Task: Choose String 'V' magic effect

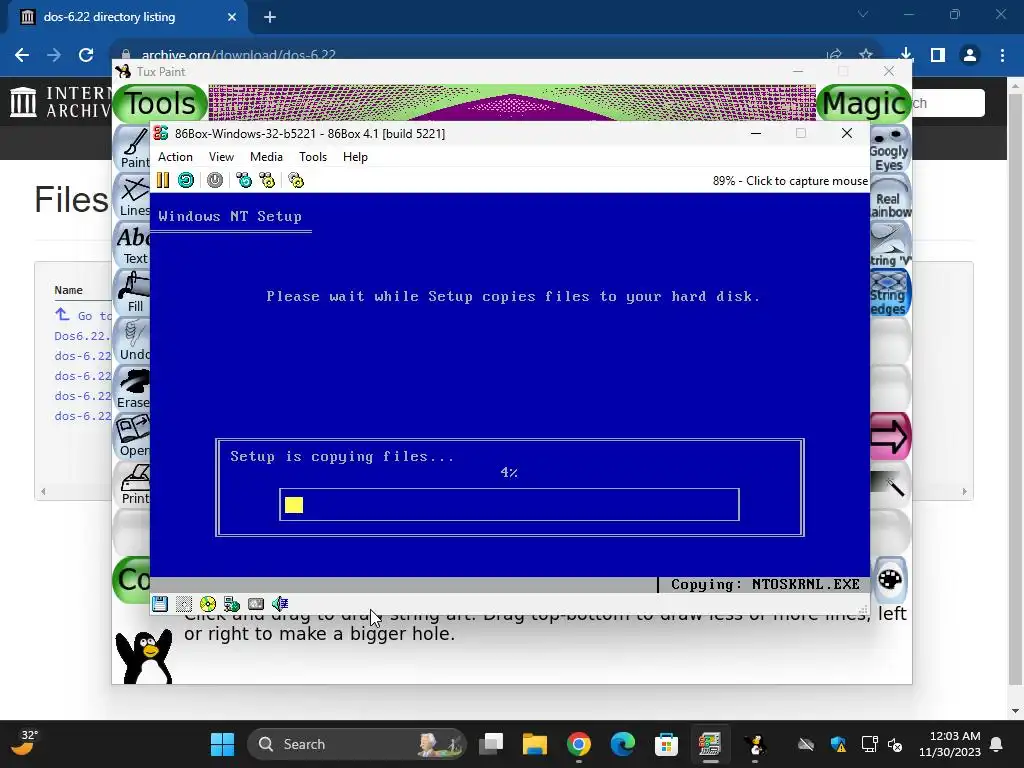Action: (x=889, y=244)
